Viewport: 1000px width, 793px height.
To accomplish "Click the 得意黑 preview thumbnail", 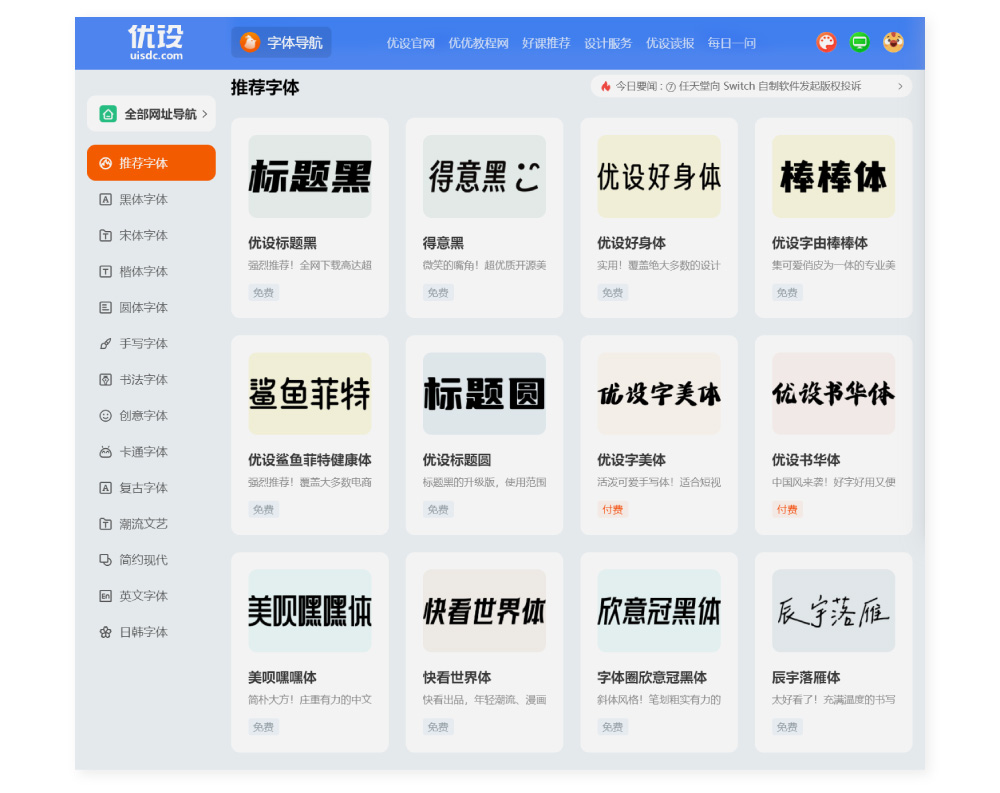I will point(484,176).
